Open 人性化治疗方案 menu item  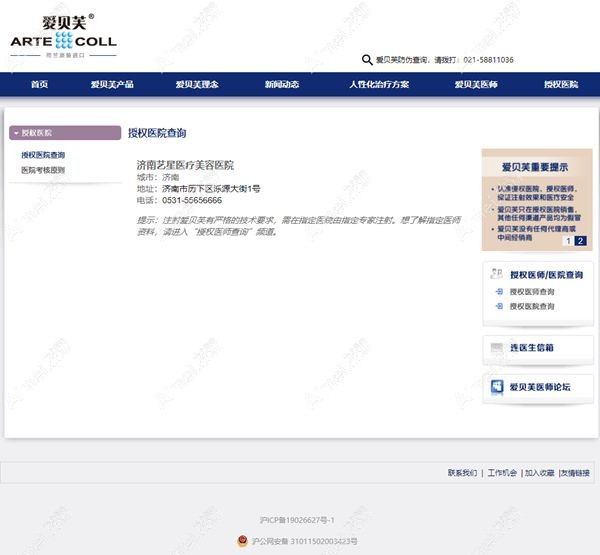379,85
